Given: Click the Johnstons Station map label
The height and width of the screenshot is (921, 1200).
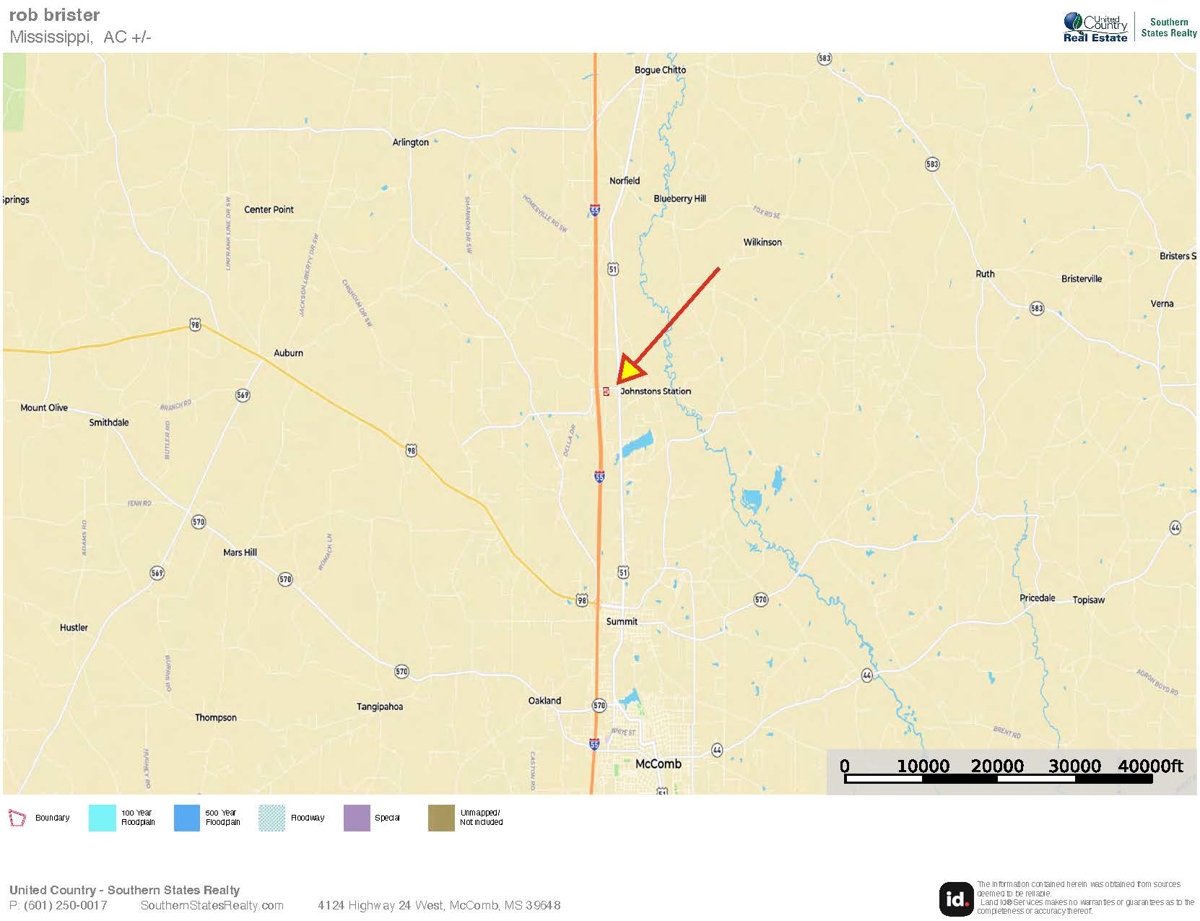Looking at the screenshot, I should click(x=655, y=391).
